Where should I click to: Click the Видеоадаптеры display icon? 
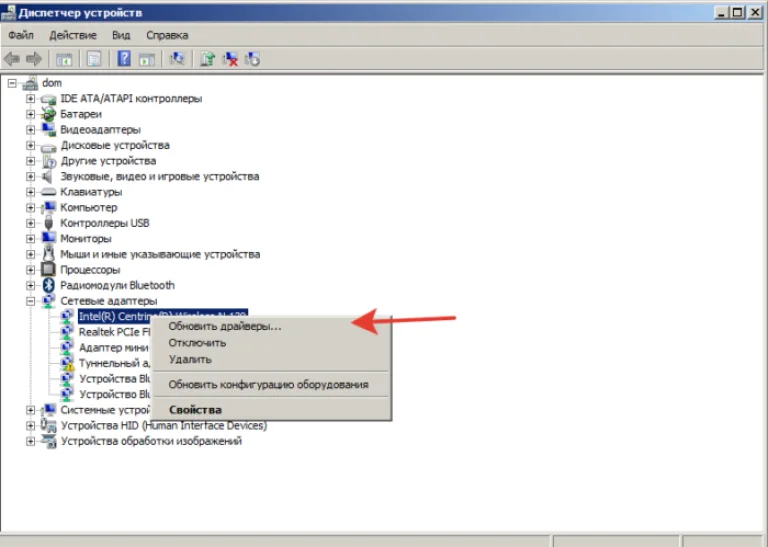pyautogui.click(x=48, y=130)
